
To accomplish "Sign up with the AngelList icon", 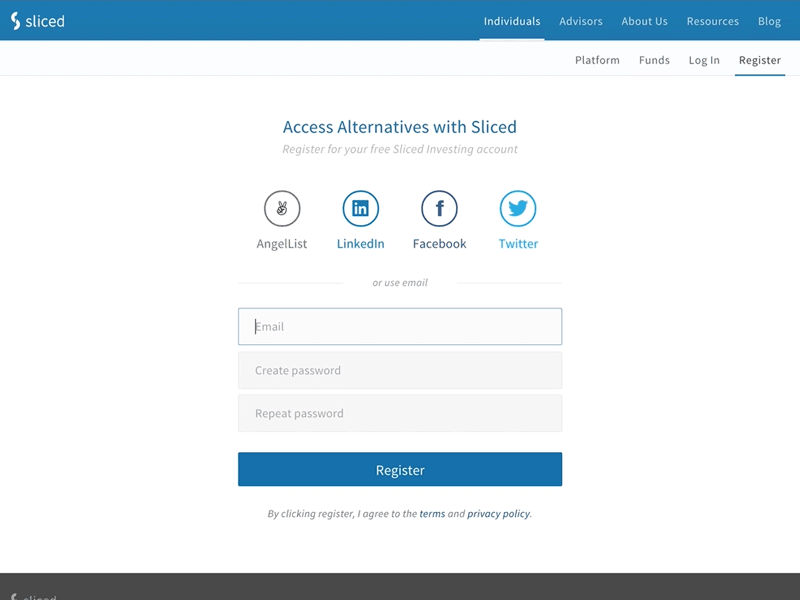I will coord(281,210).
